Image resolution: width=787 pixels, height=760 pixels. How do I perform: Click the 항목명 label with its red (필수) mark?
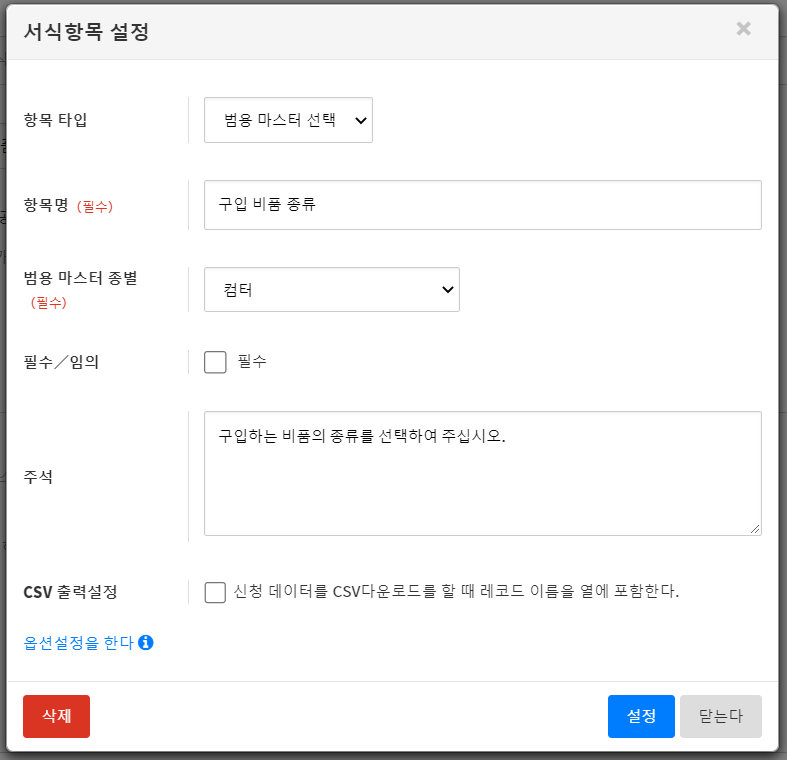(x=68, y=205)
